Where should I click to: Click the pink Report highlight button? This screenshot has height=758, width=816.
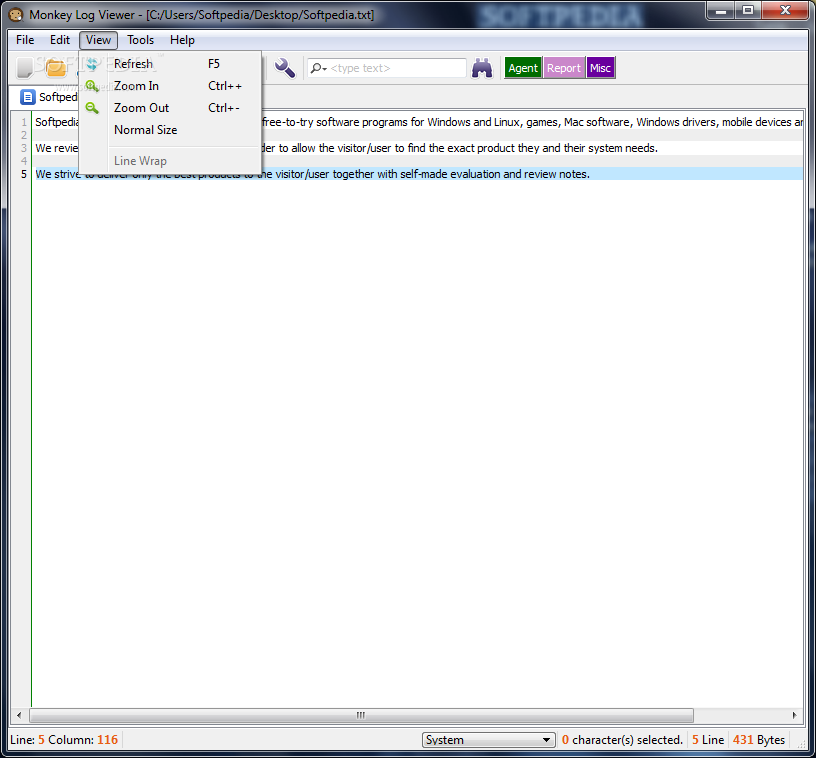(x=564, y=68)
